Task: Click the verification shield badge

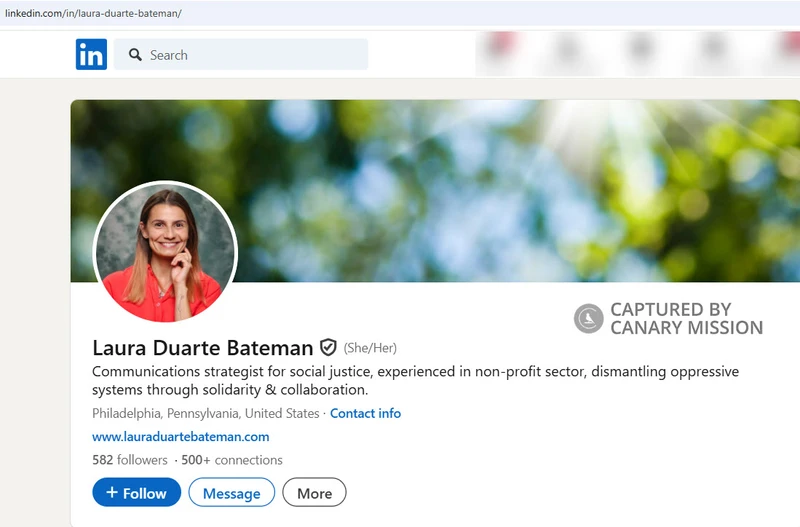Action: (x=328, y=347)
